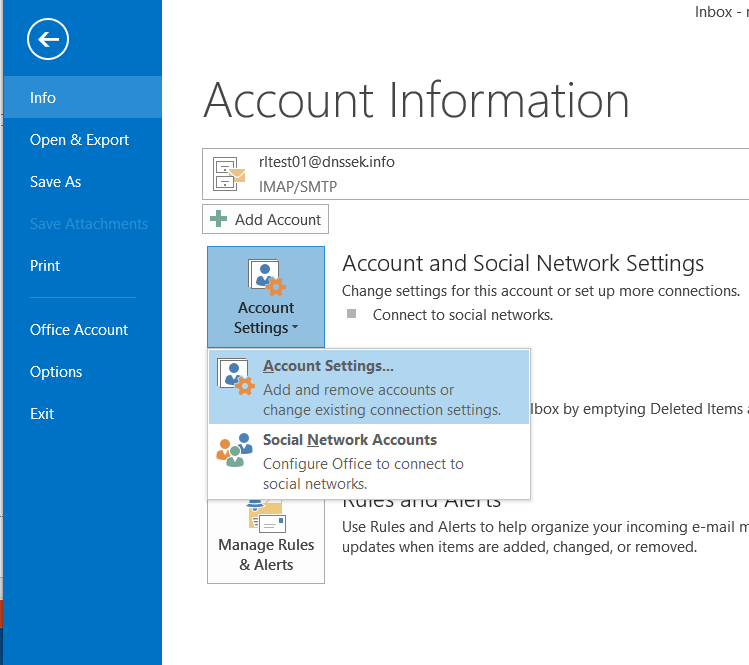This screenshot has width=749, height=665.
Task: Select the Info tab in the sidebar
Action: coord(43,98)
